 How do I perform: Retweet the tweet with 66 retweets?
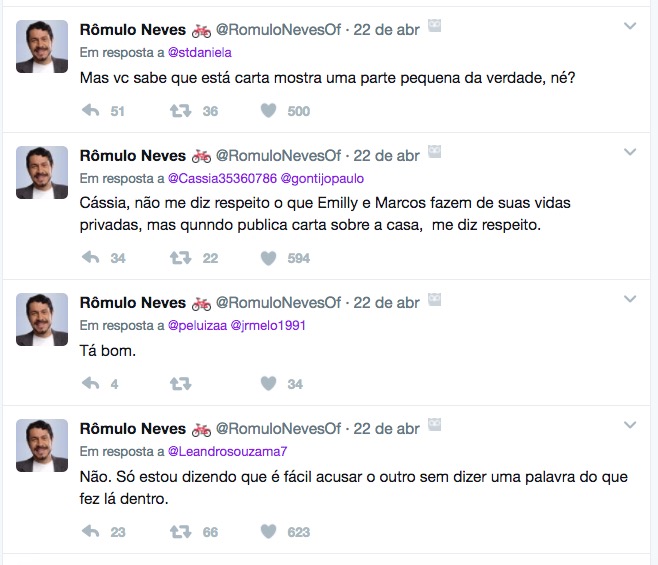click(180, 532)
